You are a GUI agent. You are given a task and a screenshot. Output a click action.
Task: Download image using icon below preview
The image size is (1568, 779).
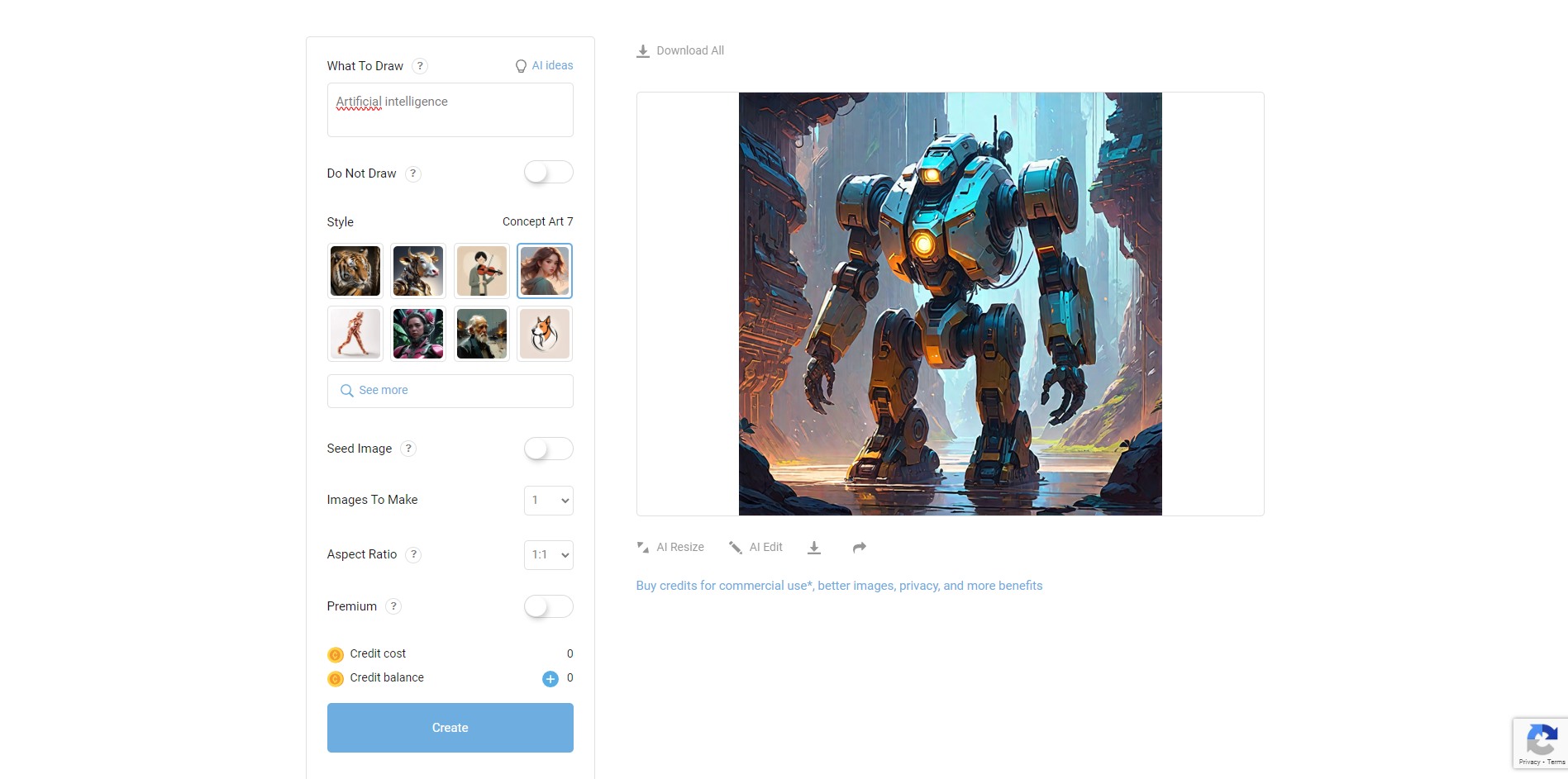pyautogui.click(x=814, y=548)
